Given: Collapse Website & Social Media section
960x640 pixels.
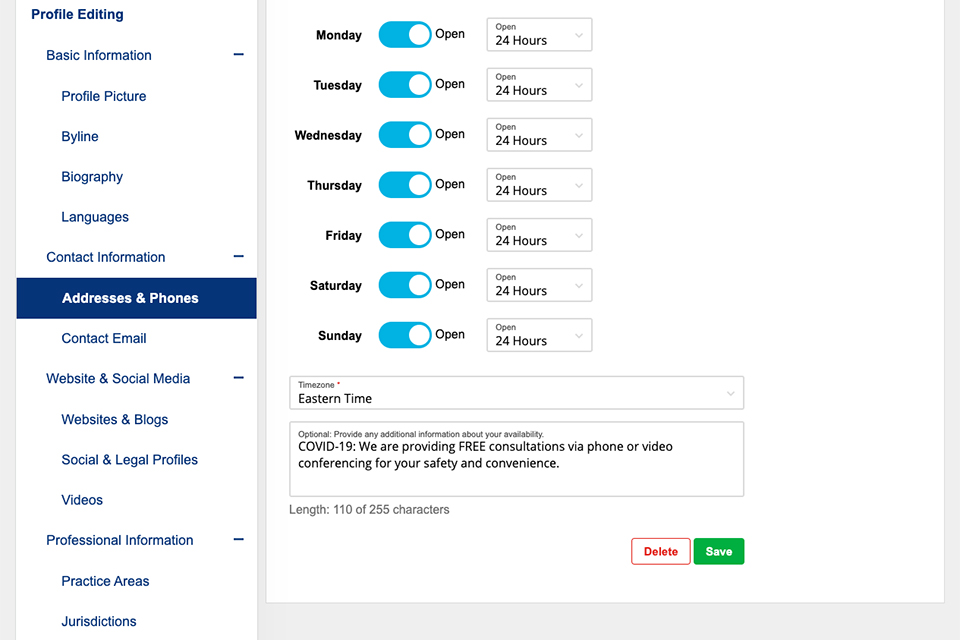Looking at the screenshot, I should [x=238, y=378].
